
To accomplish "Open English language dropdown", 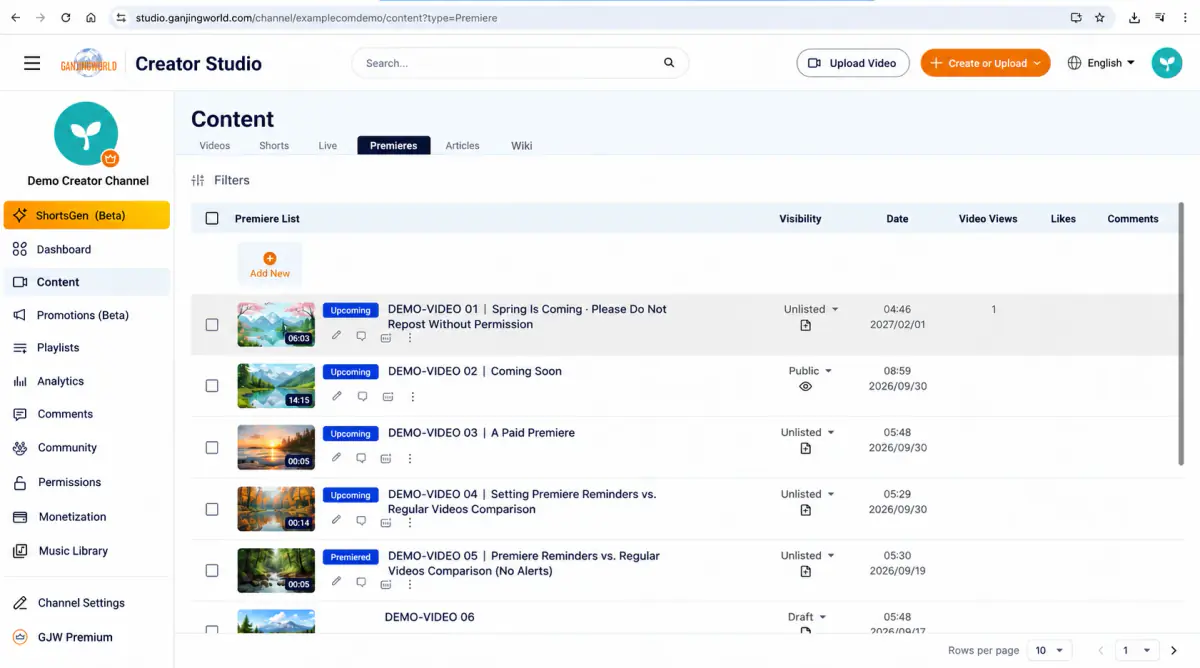I will [x=1101, y=63].
